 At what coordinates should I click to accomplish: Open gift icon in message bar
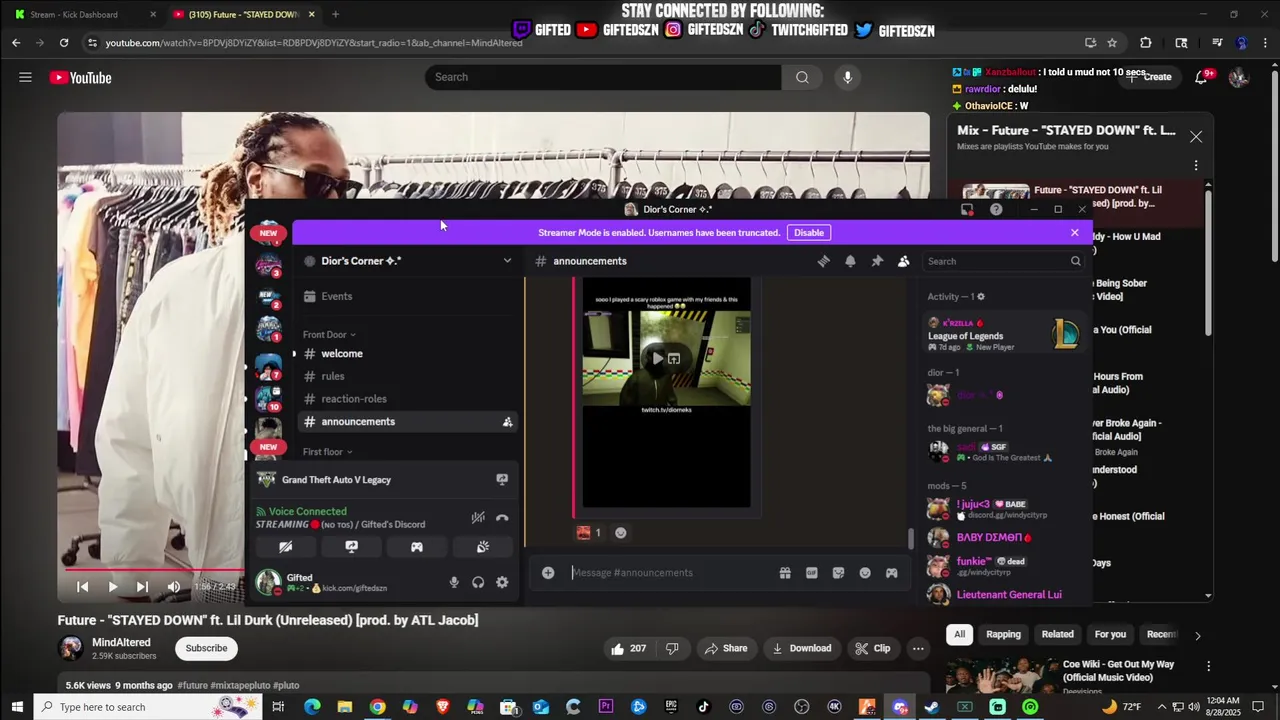[x=785, y=573]
